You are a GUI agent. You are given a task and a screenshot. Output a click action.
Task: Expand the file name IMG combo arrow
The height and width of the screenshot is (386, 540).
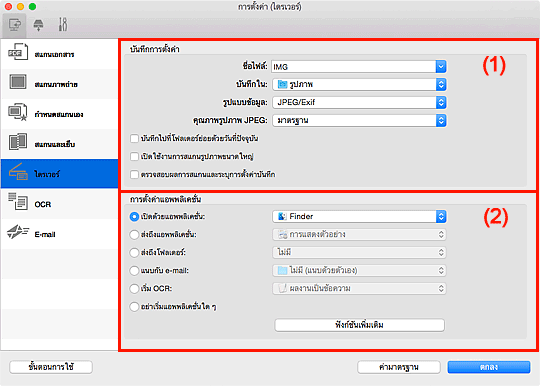(x=441, y=66)
